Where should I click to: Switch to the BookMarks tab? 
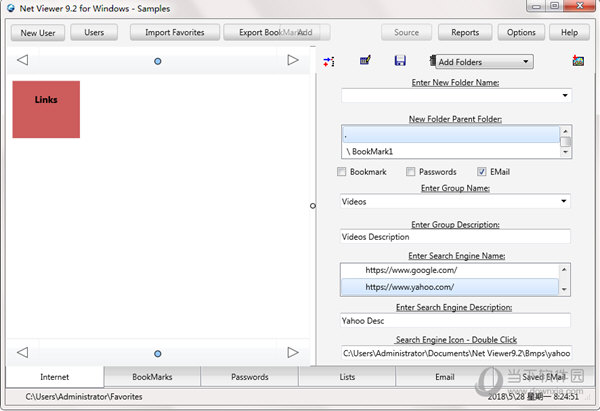point(152,377)
